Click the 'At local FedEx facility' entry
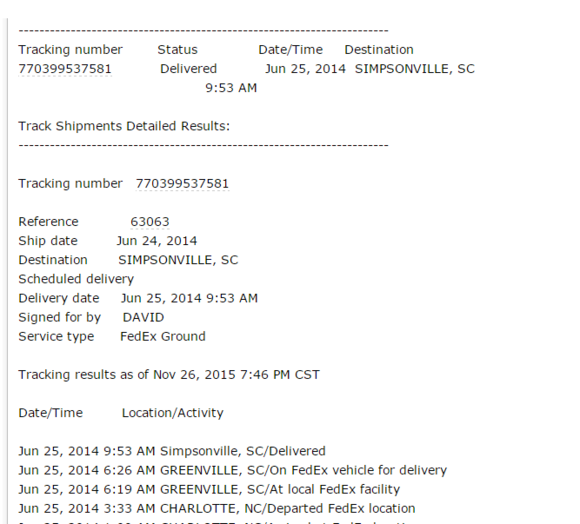The image size is (580, 524). (x=209, y=490)
